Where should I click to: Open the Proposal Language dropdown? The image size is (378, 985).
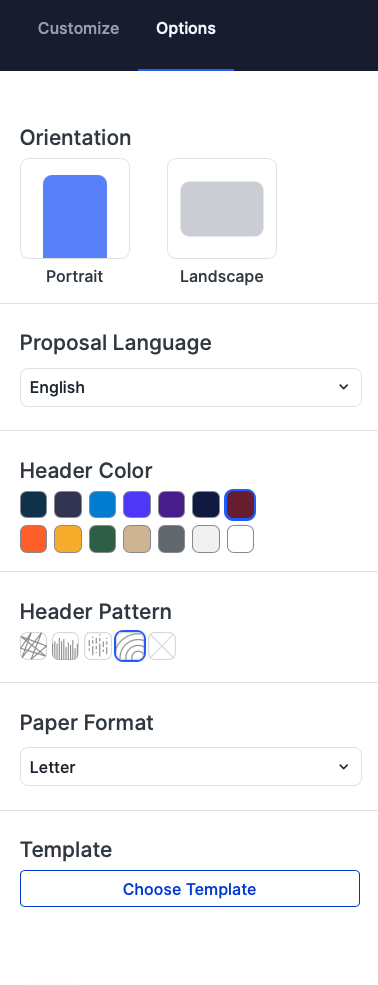click(191, 388)
